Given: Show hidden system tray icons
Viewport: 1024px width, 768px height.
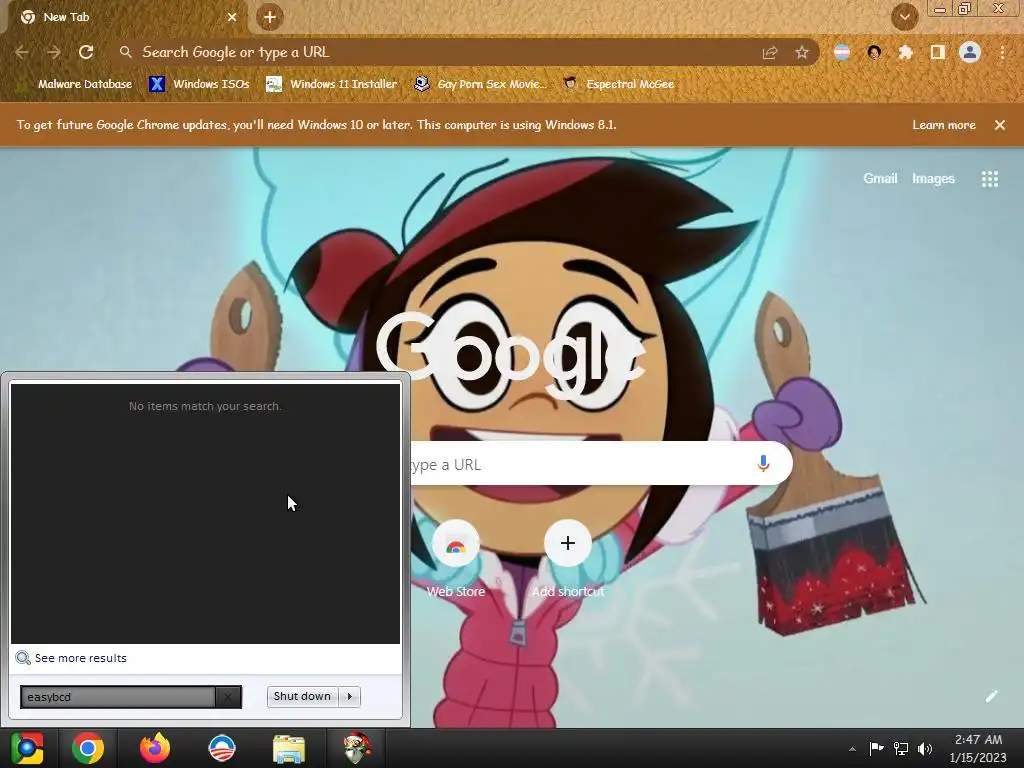Looking at the screenshot, I should click(x=852, y=749).
